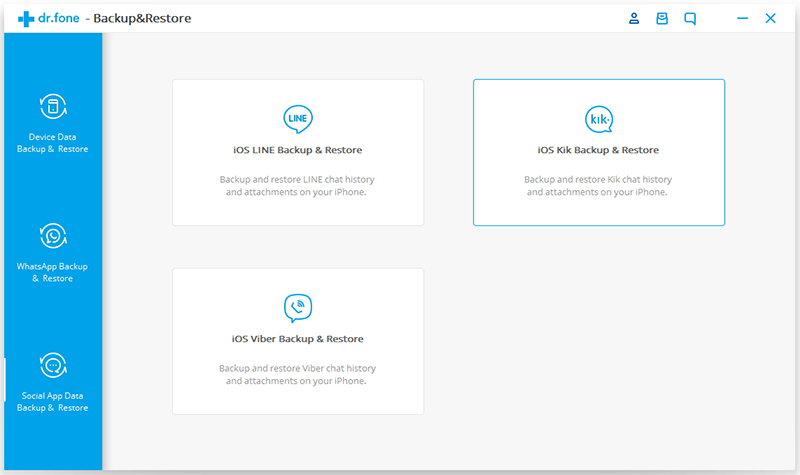Open the user account icon in title bar
This screenshot has height=475, width=800.
pos(634,18)
